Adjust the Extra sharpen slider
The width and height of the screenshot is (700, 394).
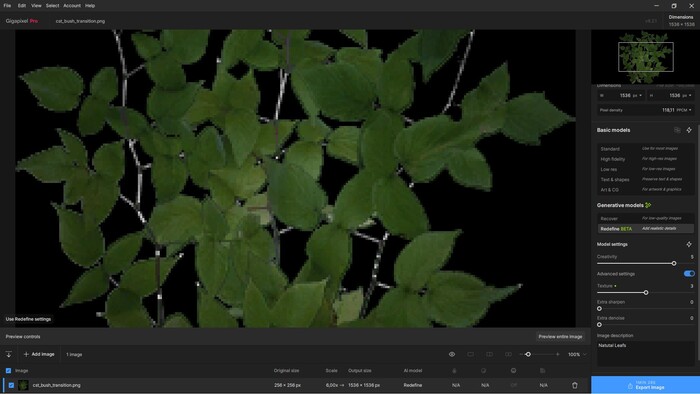point(599,308)
